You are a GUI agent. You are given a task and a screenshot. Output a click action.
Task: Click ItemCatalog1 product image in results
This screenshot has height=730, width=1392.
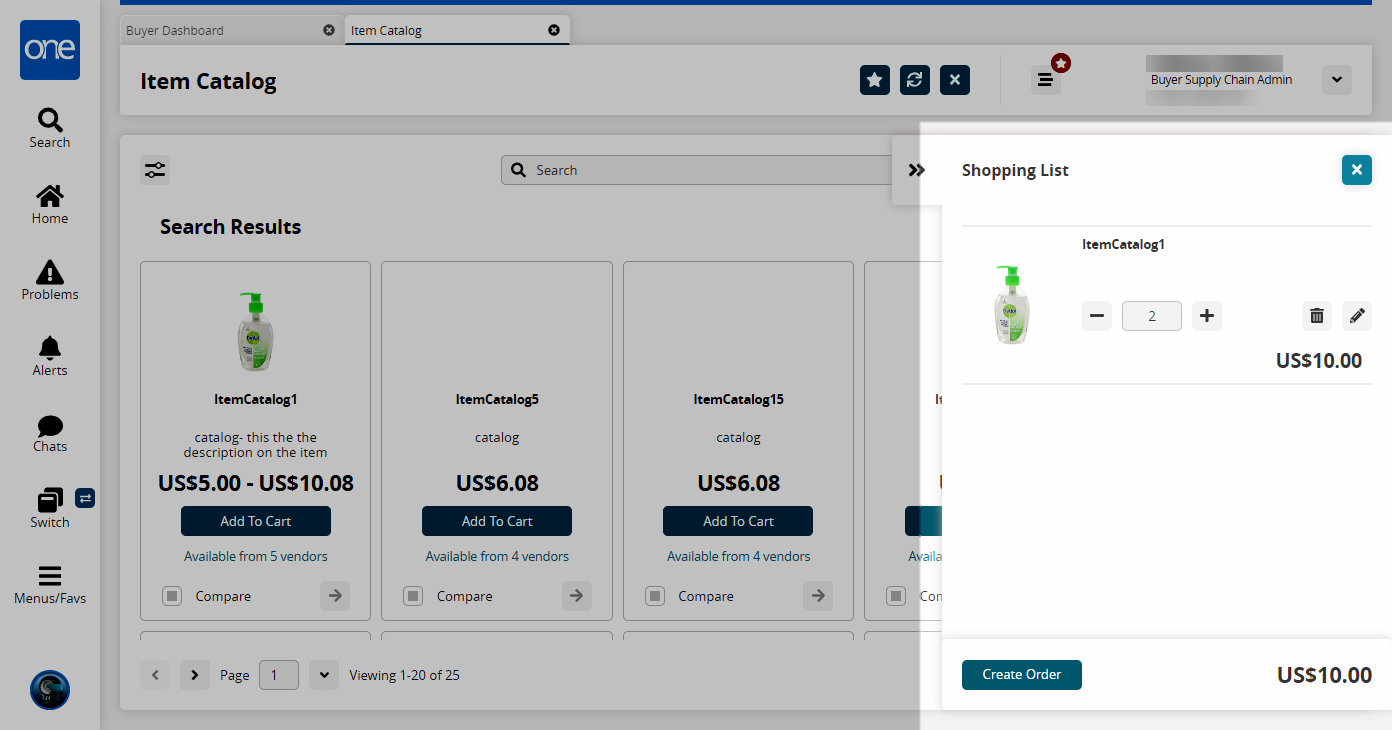256,331
